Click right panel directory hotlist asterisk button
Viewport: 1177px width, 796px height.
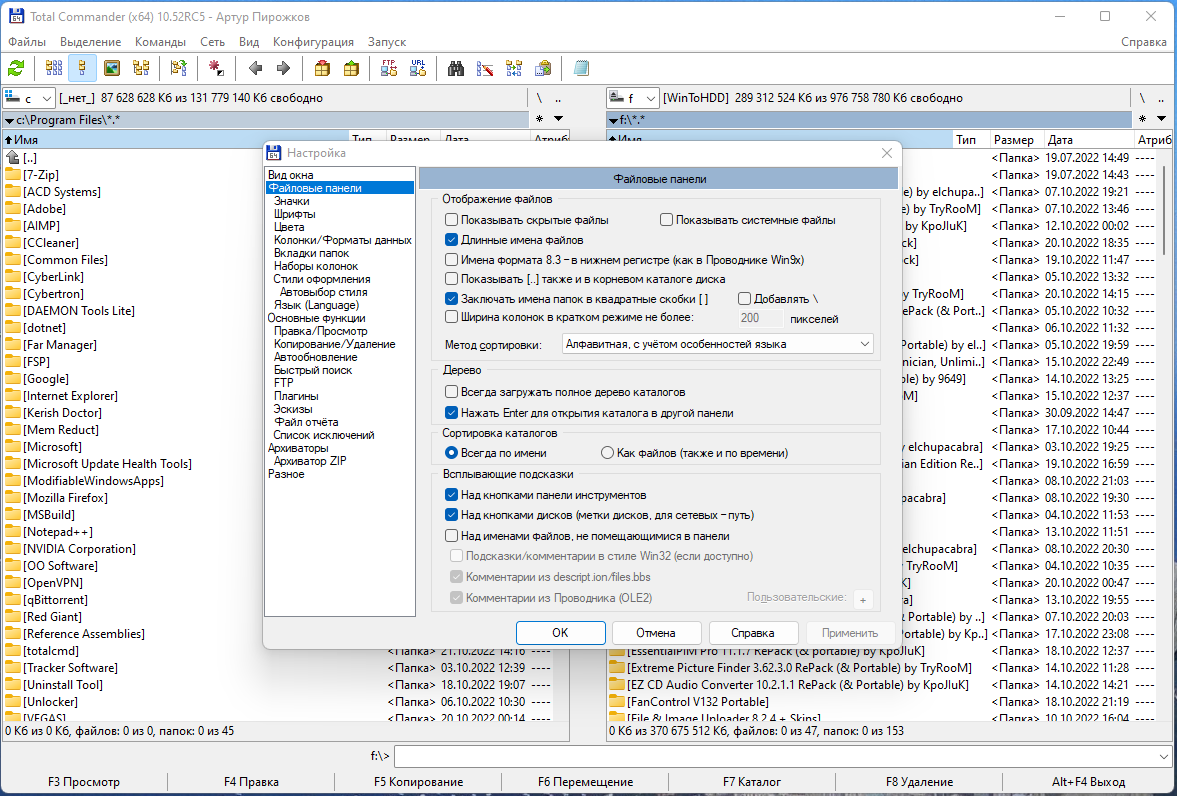(1142, 119)
